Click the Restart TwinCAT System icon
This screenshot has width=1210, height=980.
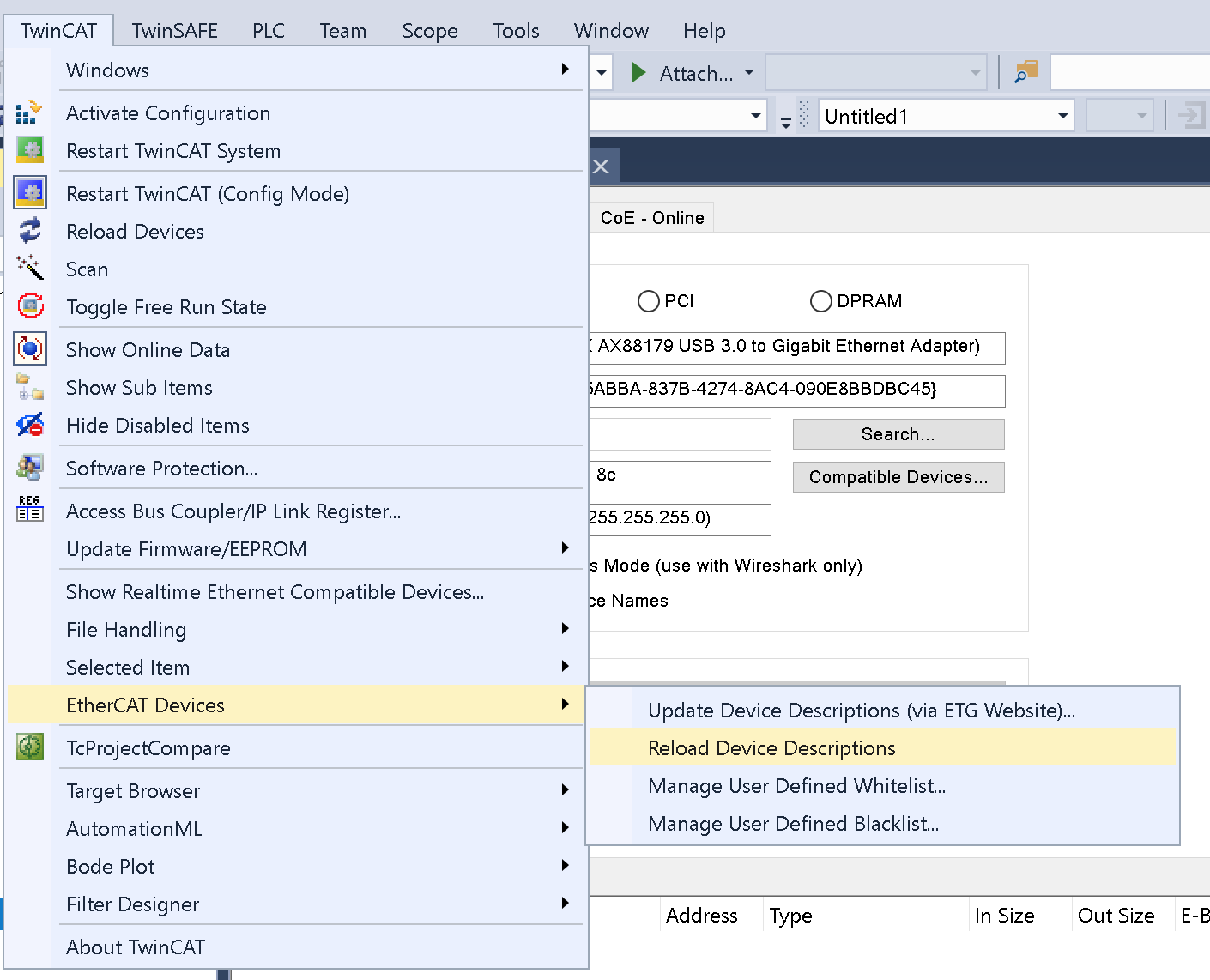pyautogui.click(x=30, y=150)
